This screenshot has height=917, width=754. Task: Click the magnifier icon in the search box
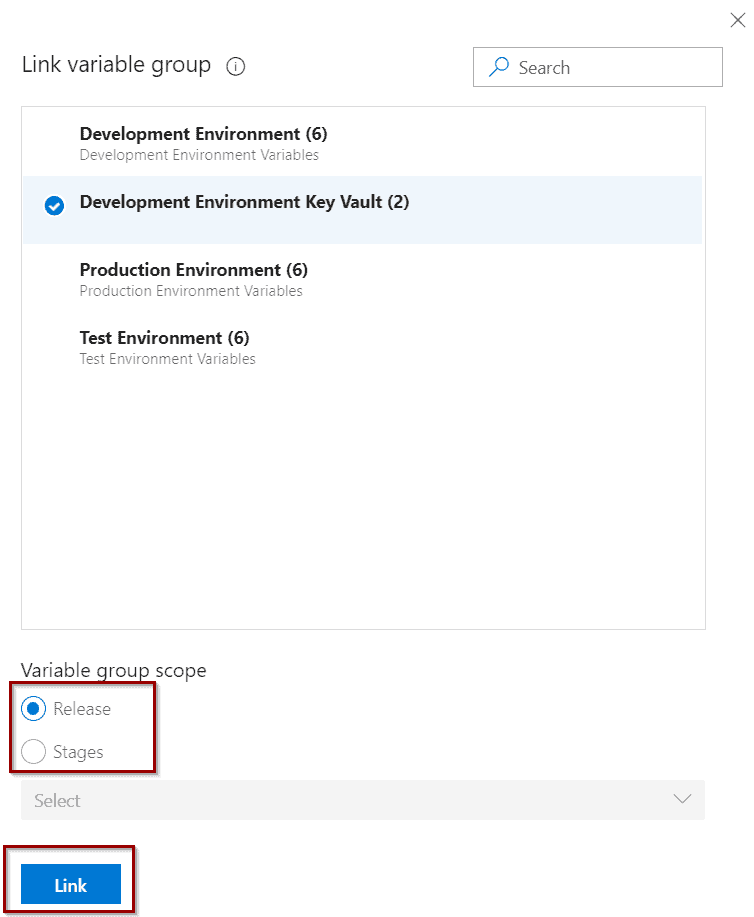(x=499, y=67)
